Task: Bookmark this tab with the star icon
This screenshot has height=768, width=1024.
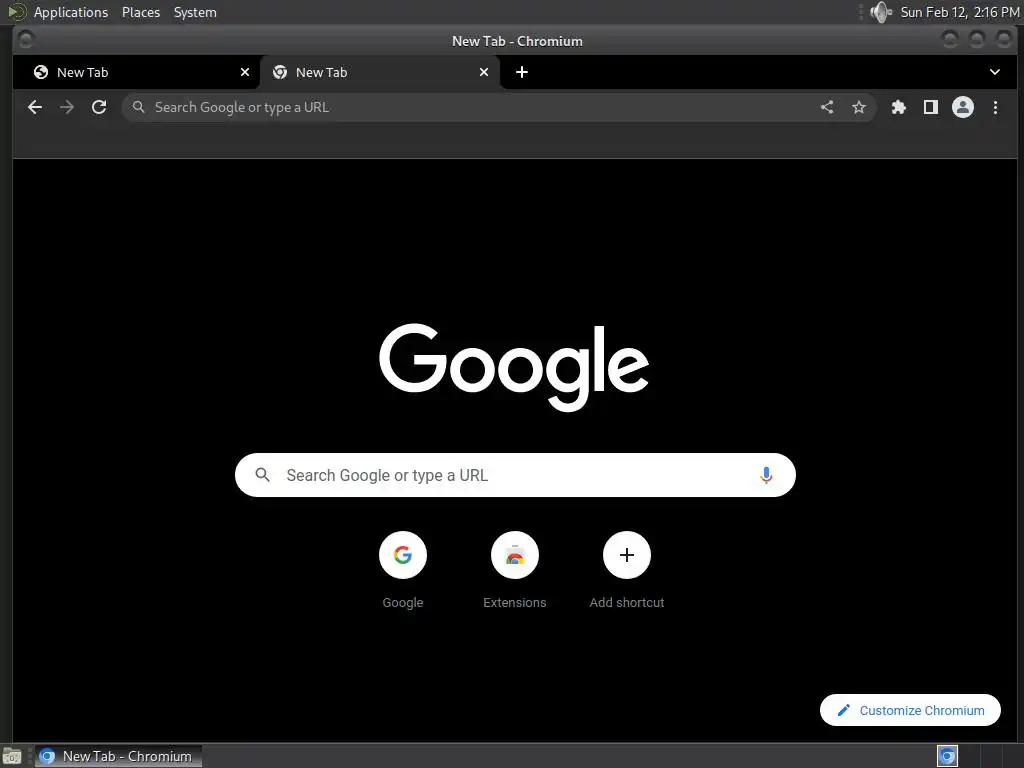Action: (x=859, y=107)
